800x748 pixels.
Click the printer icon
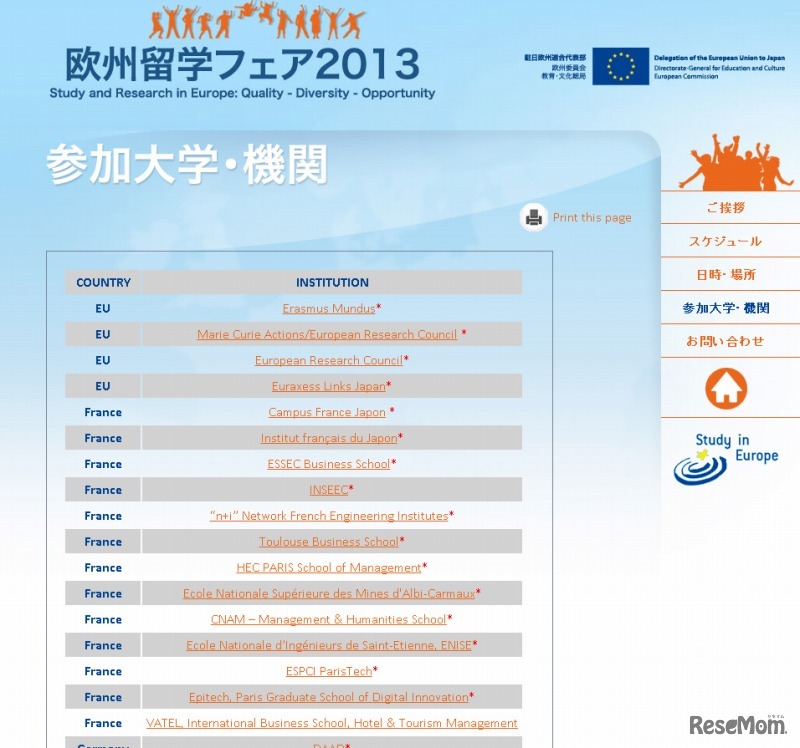tap(534, 217)
